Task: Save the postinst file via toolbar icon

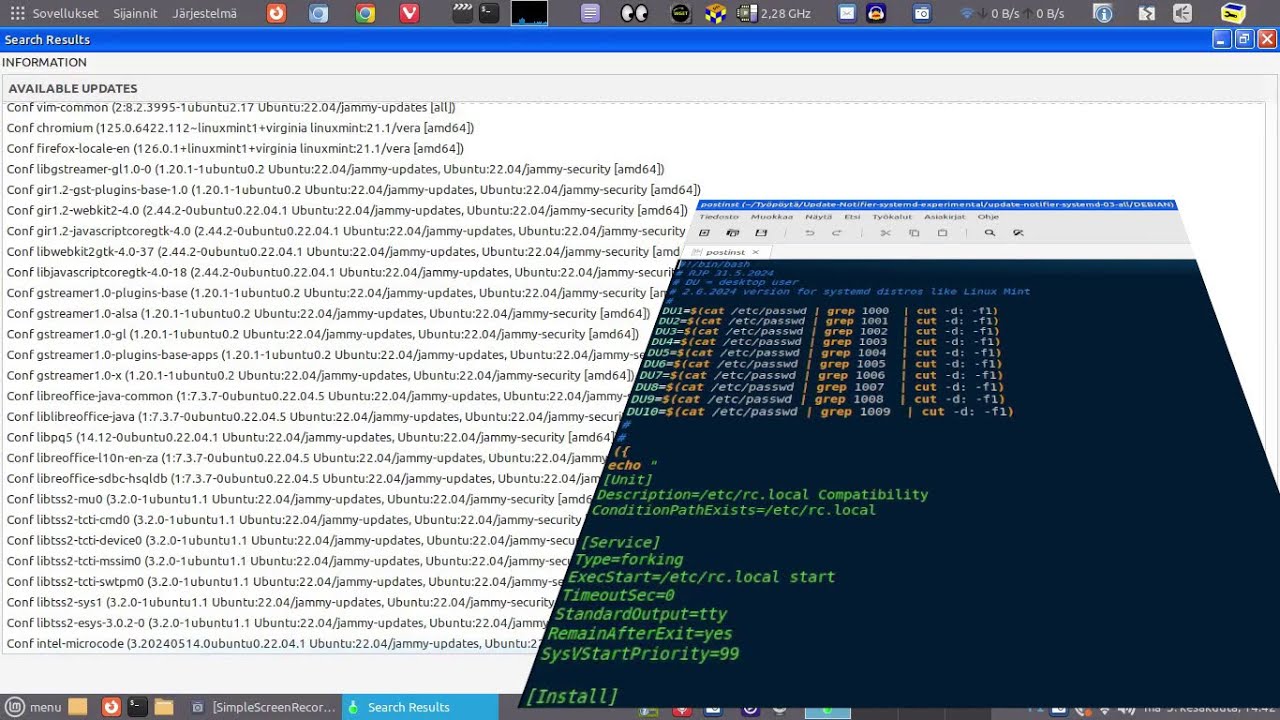Action: coord(761,233)
